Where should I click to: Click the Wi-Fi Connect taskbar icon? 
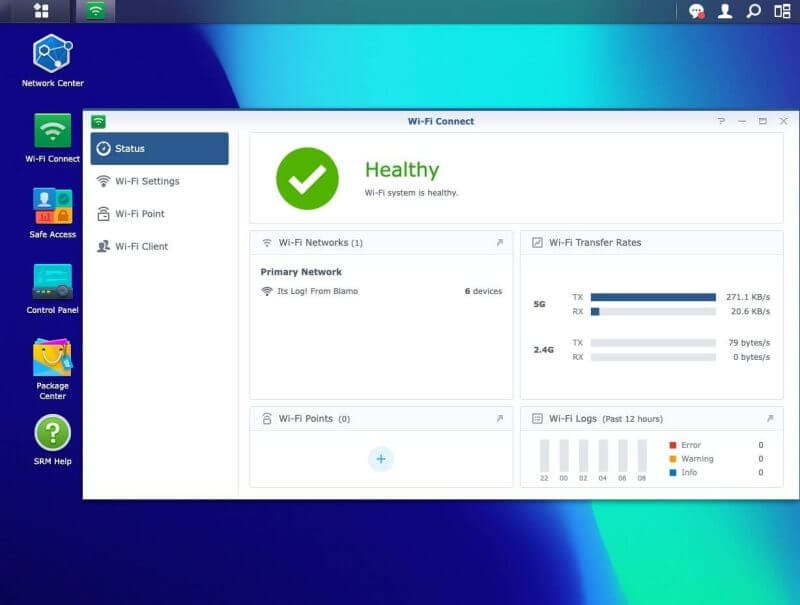point(95,12)
